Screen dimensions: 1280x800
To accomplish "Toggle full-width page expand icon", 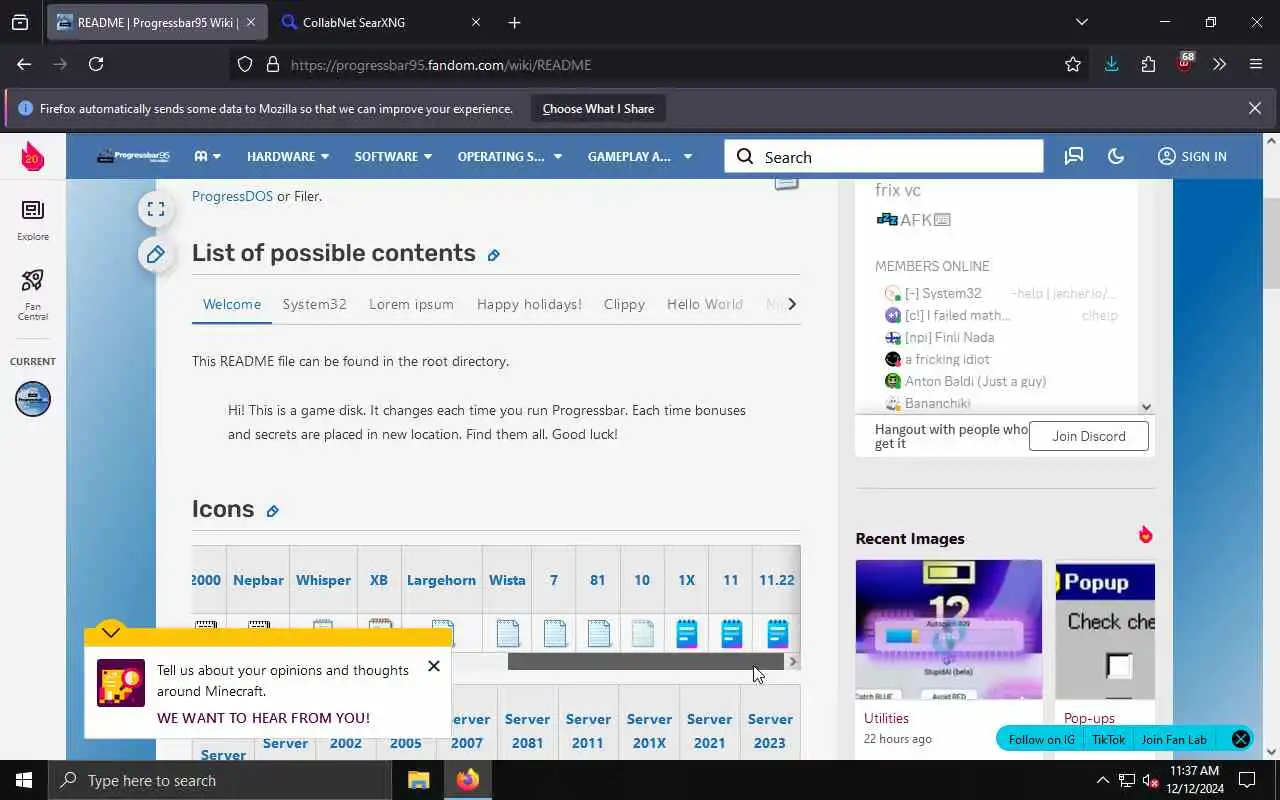I will (x=156, y=209).
